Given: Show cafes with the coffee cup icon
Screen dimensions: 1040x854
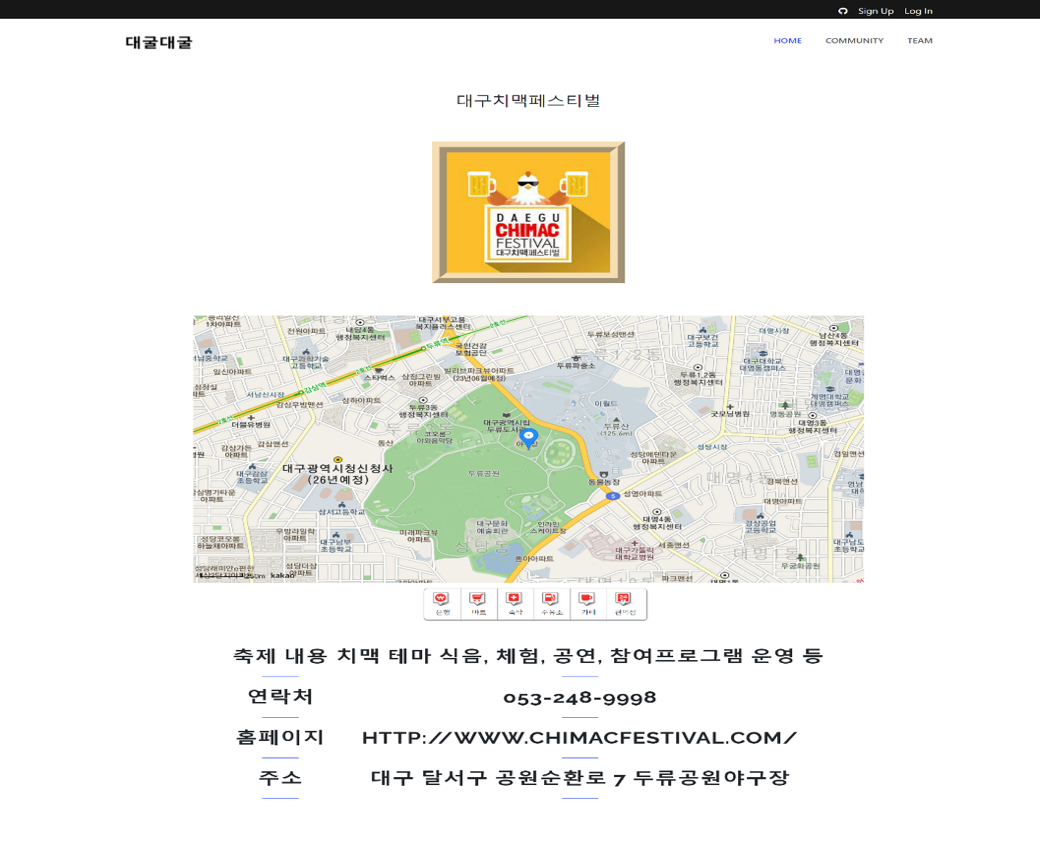Looking at the screenshot, I should pyautogui.click(x=588, y=604).
